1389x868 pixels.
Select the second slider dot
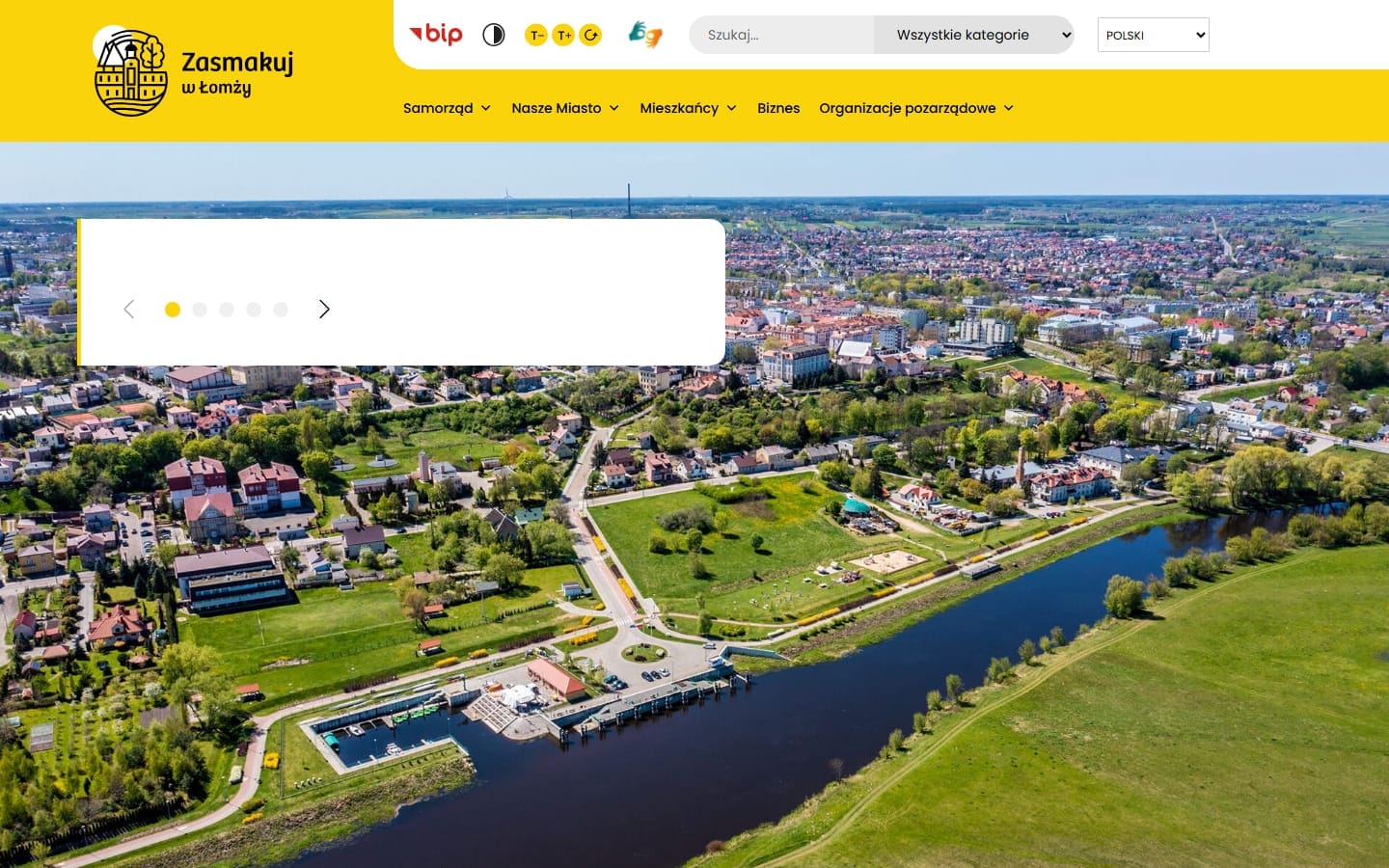click(200, 310)
